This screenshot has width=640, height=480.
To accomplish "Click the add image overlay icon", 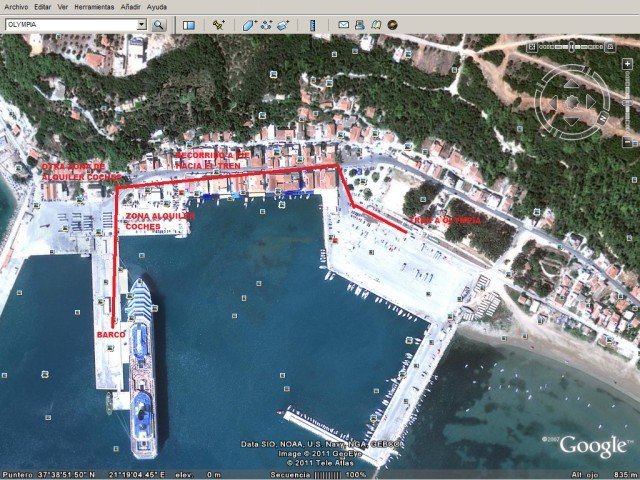I will [x=283, y=24].
